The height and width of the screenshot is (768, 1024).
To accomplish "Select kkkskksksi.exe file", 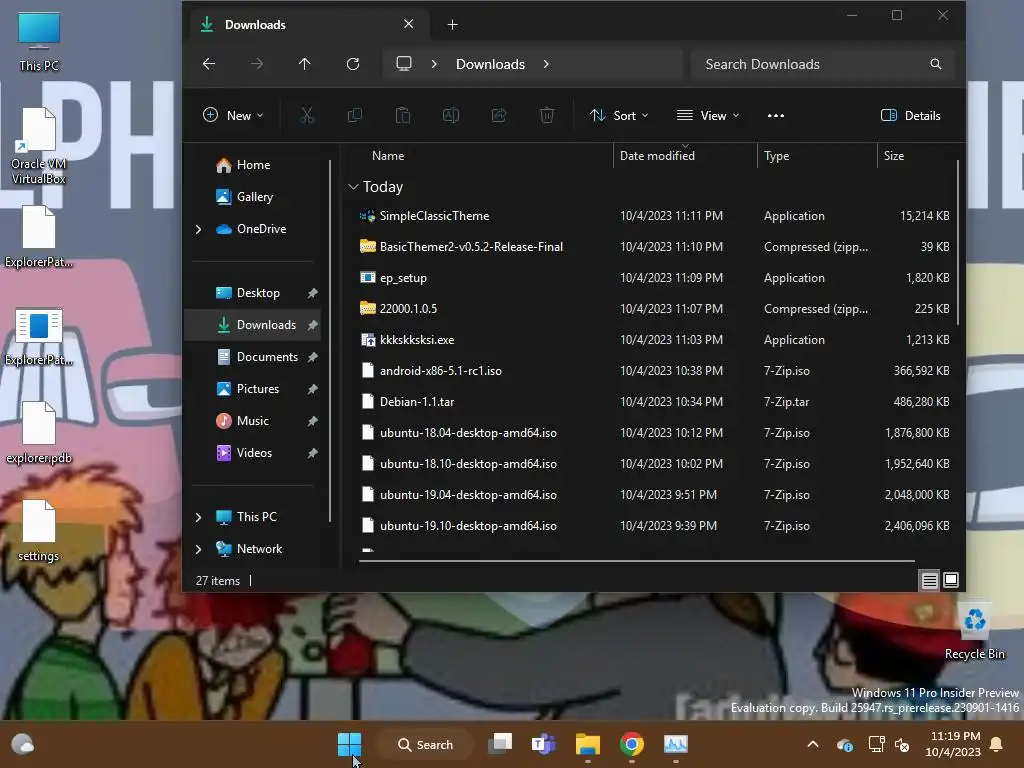I will [654, 340].
